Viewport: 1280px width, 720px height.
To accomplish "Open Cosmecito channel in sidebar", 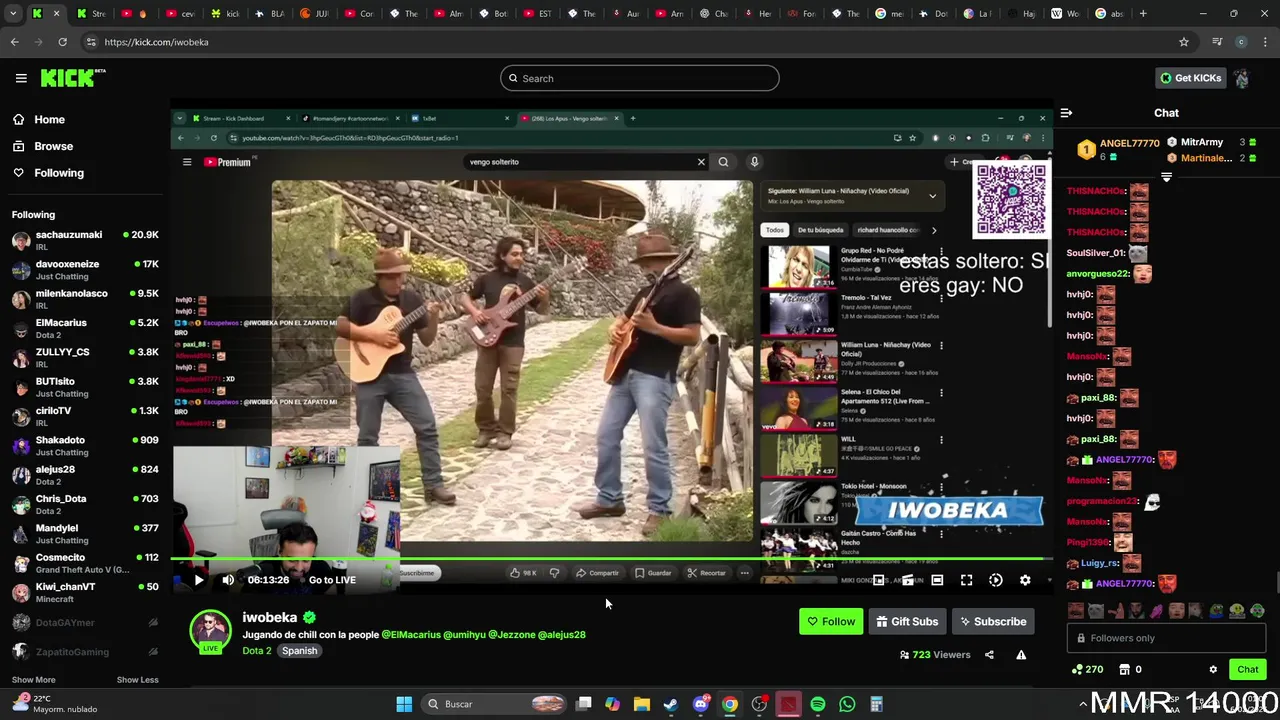I will tap(85, 563).
